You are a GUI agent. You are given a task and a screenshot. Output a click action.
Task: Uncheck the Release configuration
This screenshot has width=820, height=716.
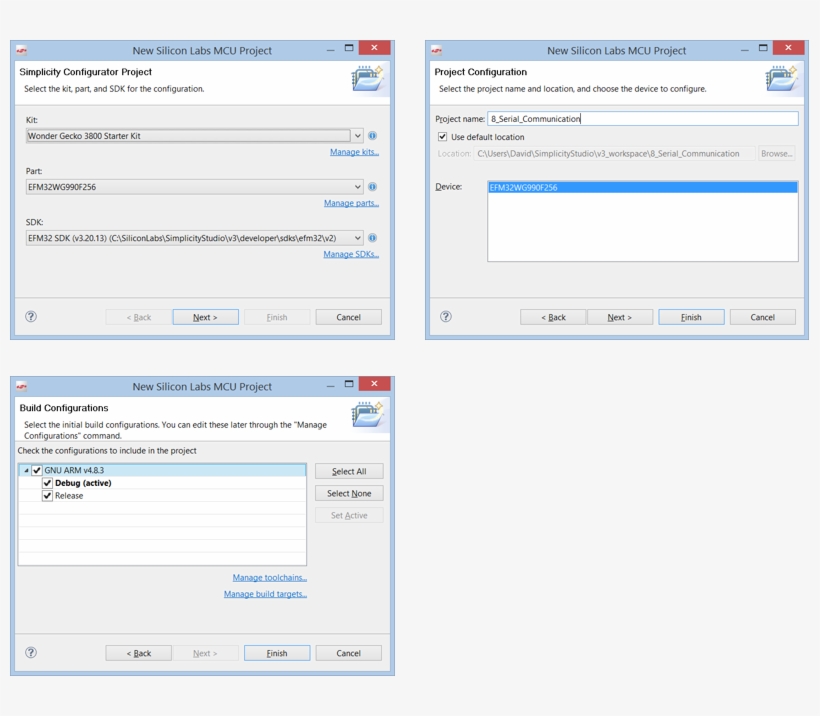(48, 495)
